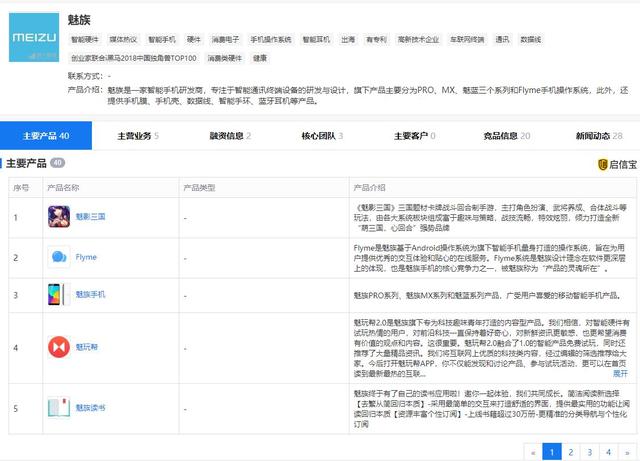The image size is (640, 461).
Task: Click the red 魅玩帮 app icon
Action: [59, 347]
